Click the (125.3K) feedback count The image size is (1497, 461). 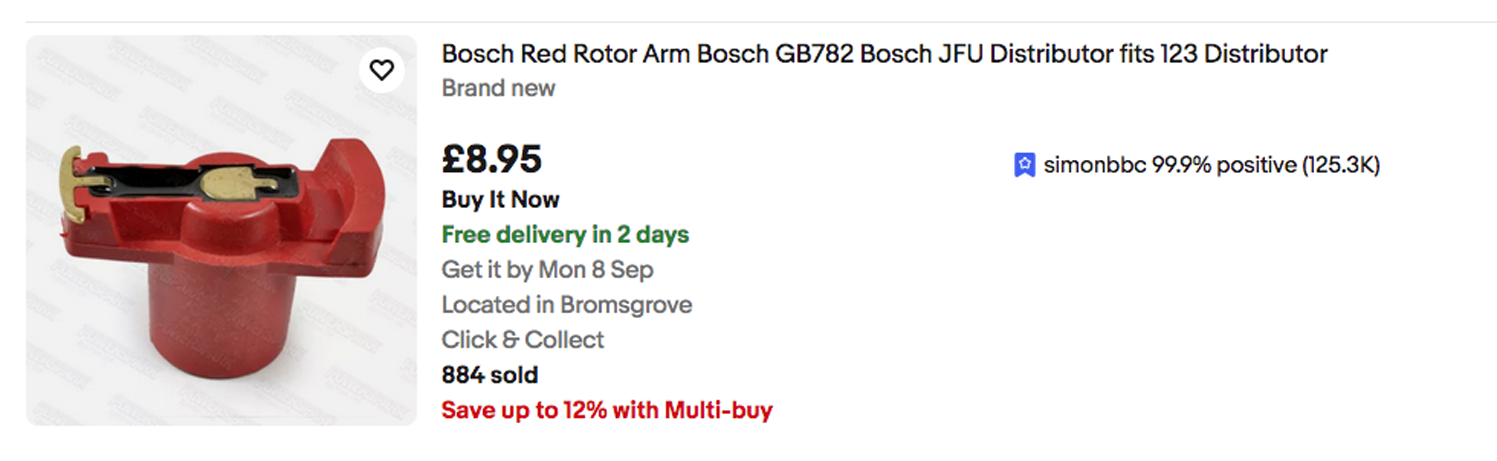1340,166
